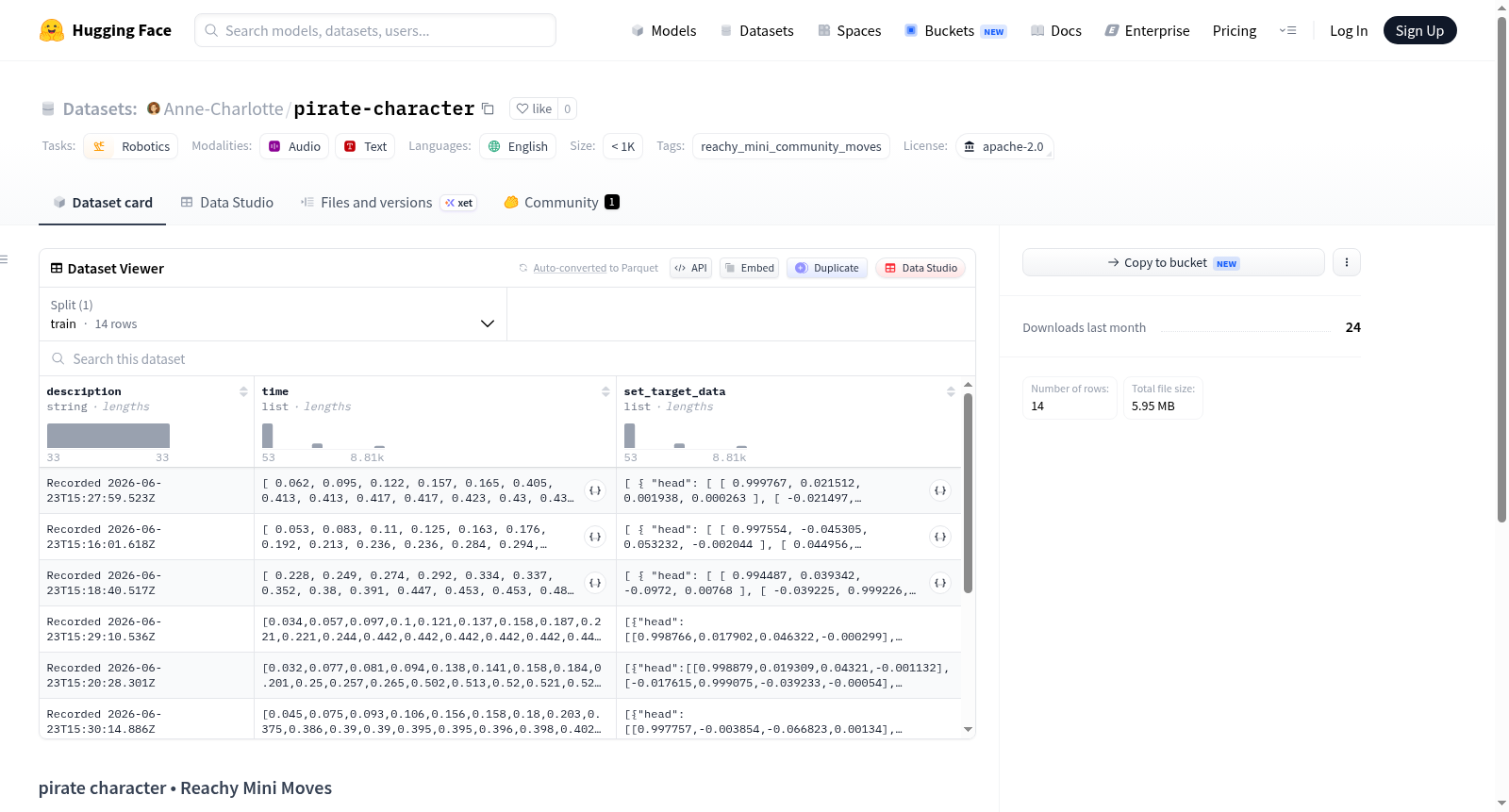
Task: Expand the left sidebar toggle icon
Action: (5, 259)
